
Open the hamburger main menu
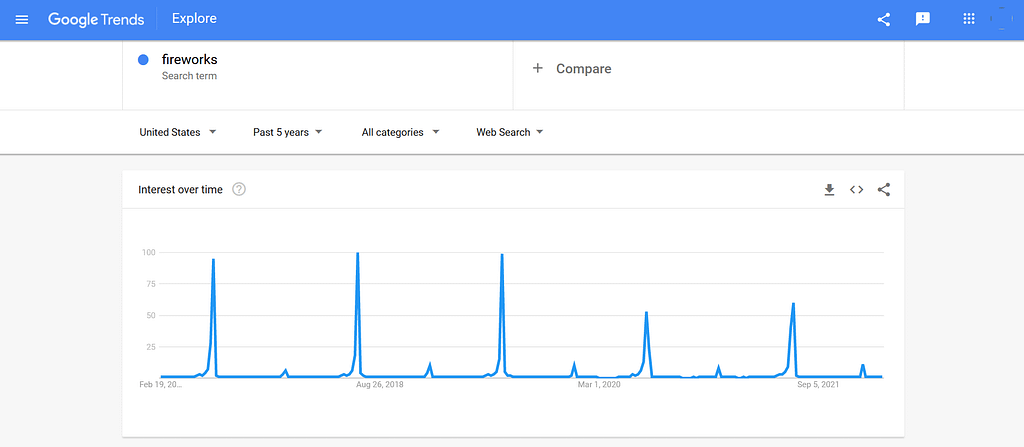(22, 20)
